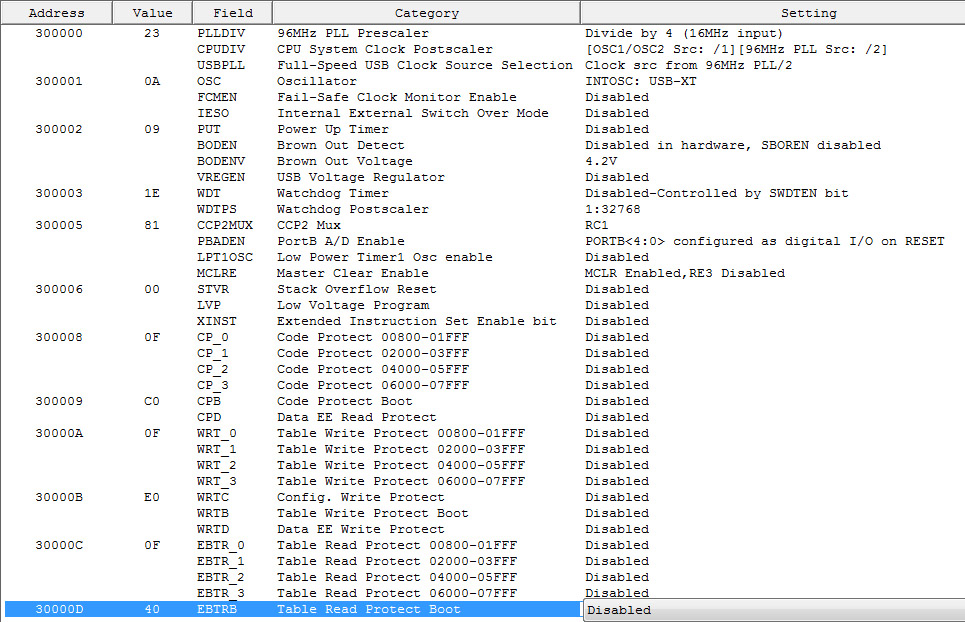The image size is (965, 622).
Task: Click the MCLRE field
Action: point(217,273)
